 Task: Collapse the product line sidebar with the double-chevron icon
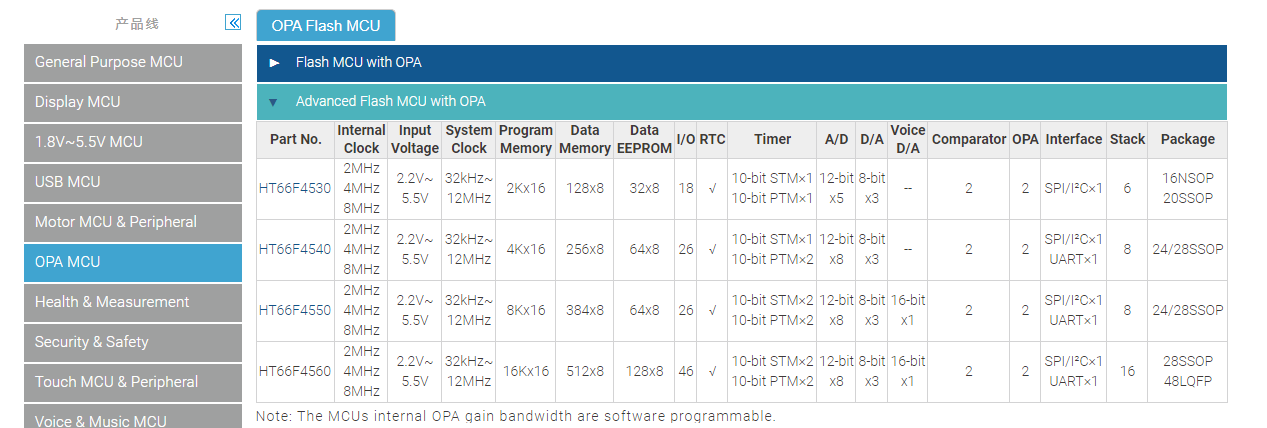click(x=233, y=22)
